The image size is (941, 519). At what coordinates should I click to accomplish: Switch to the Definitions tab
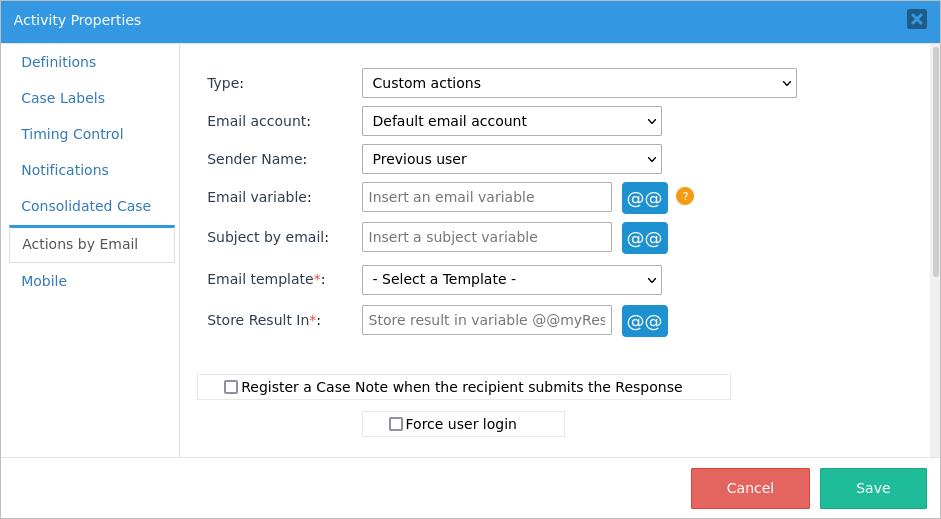59,62
